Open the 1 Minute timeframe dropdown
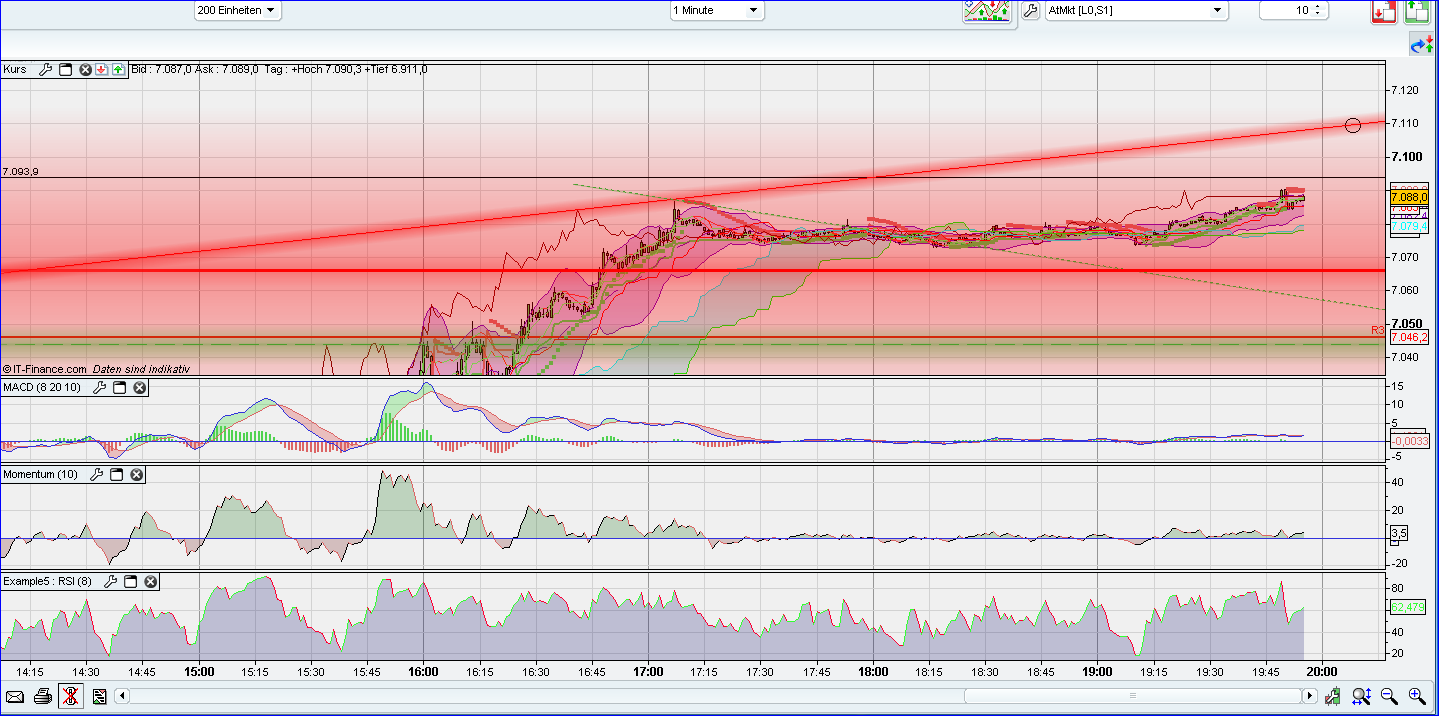The height and width of the screenshot is (716, 1439). [753, 10]
